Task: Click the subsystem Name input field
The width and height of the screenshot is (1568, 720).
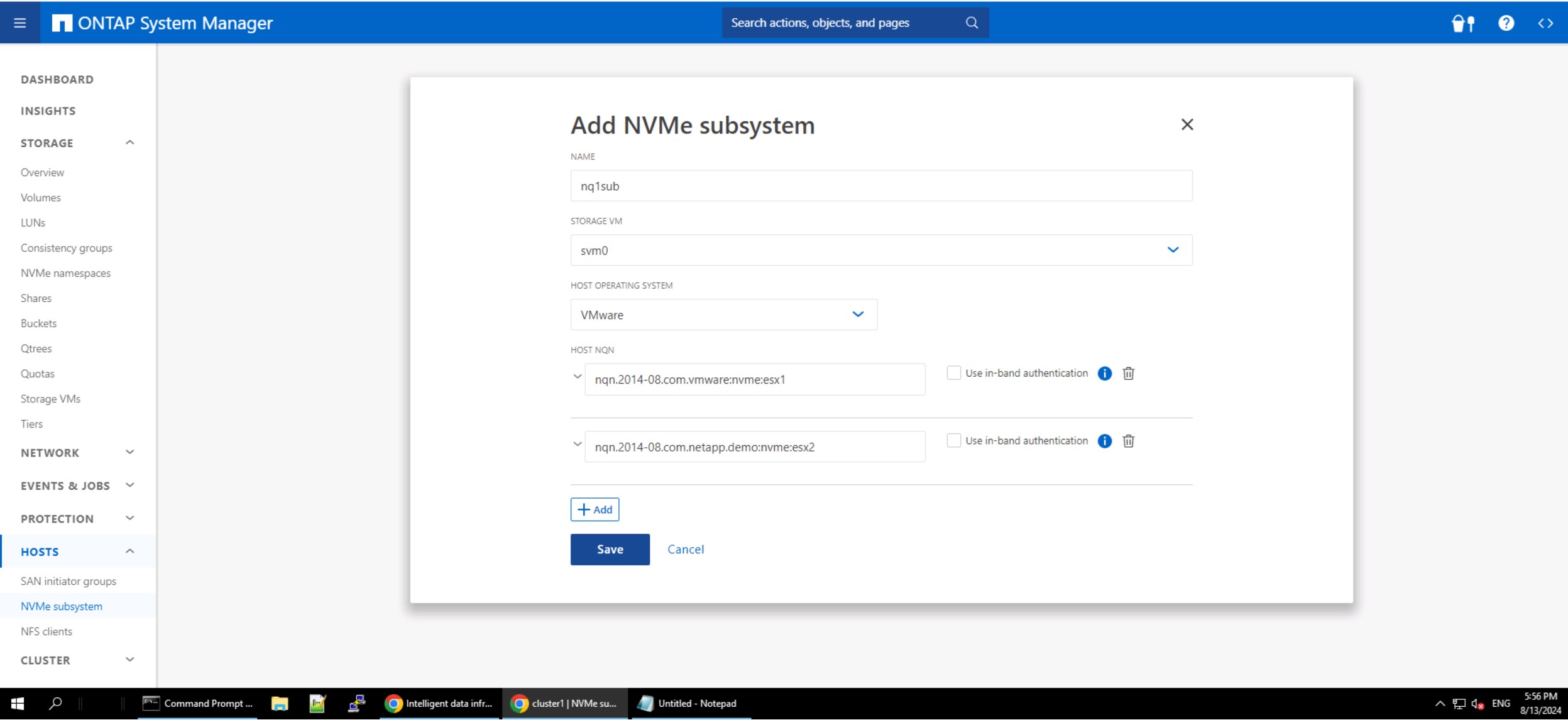Action: [881, 186]
